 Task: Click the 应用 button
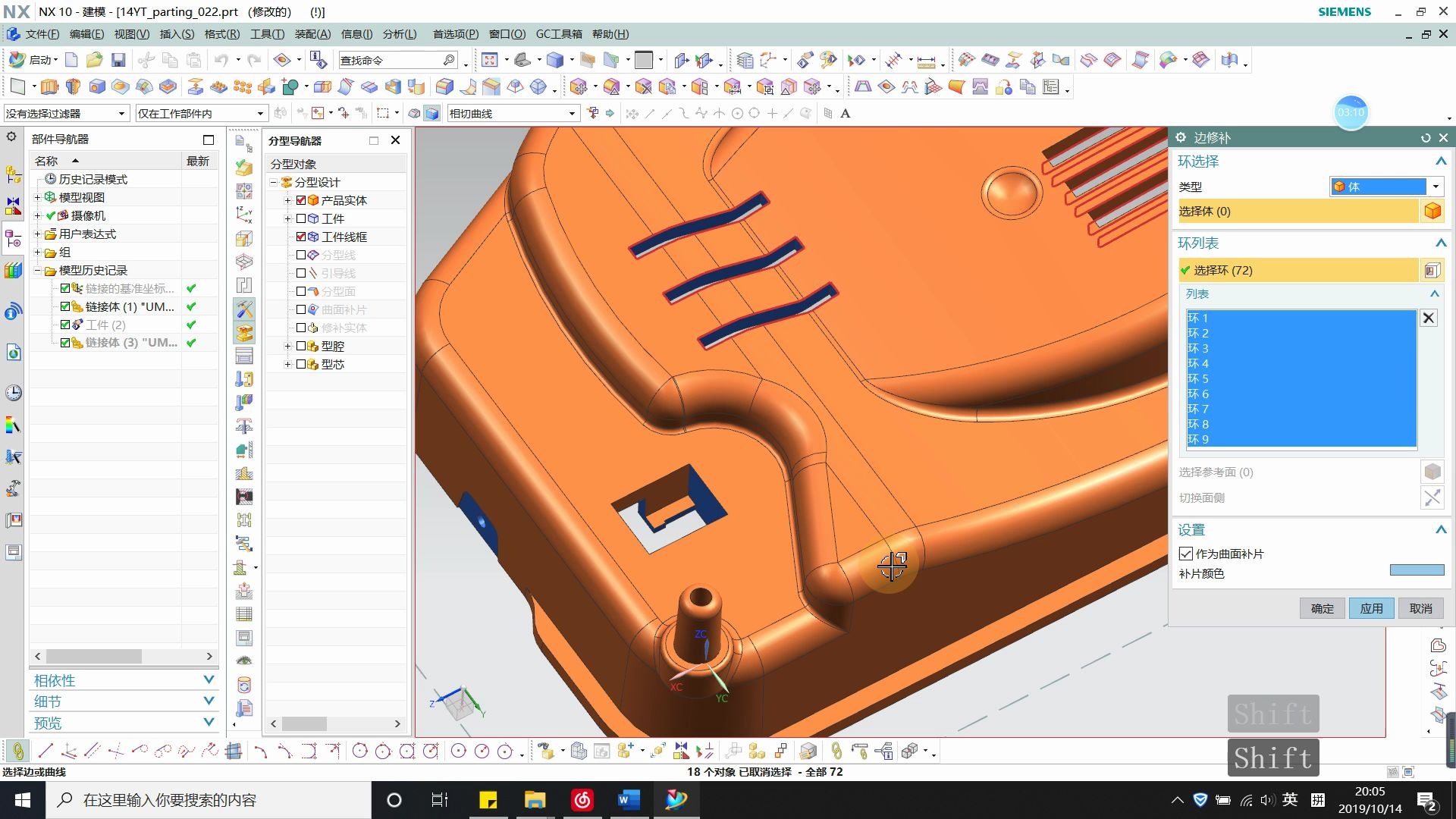(x=1371, y=608)
